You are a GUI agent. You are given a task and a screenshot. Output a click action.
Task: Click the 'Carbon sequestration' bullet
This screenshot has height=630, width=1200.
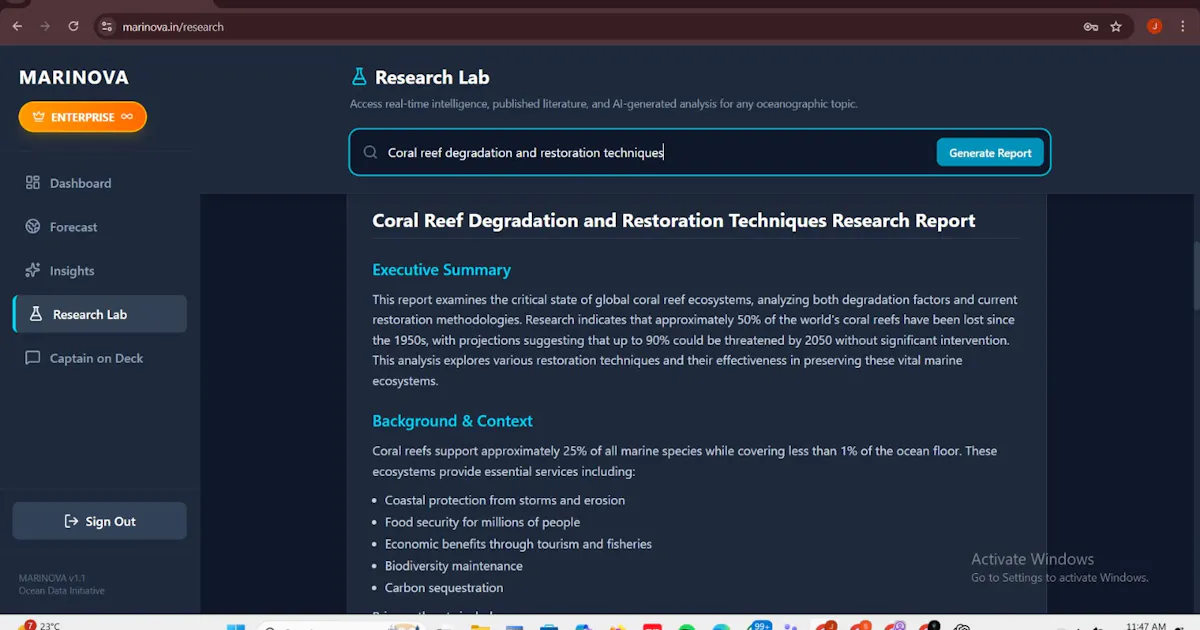pyautogui.click(x=444, y=588)
